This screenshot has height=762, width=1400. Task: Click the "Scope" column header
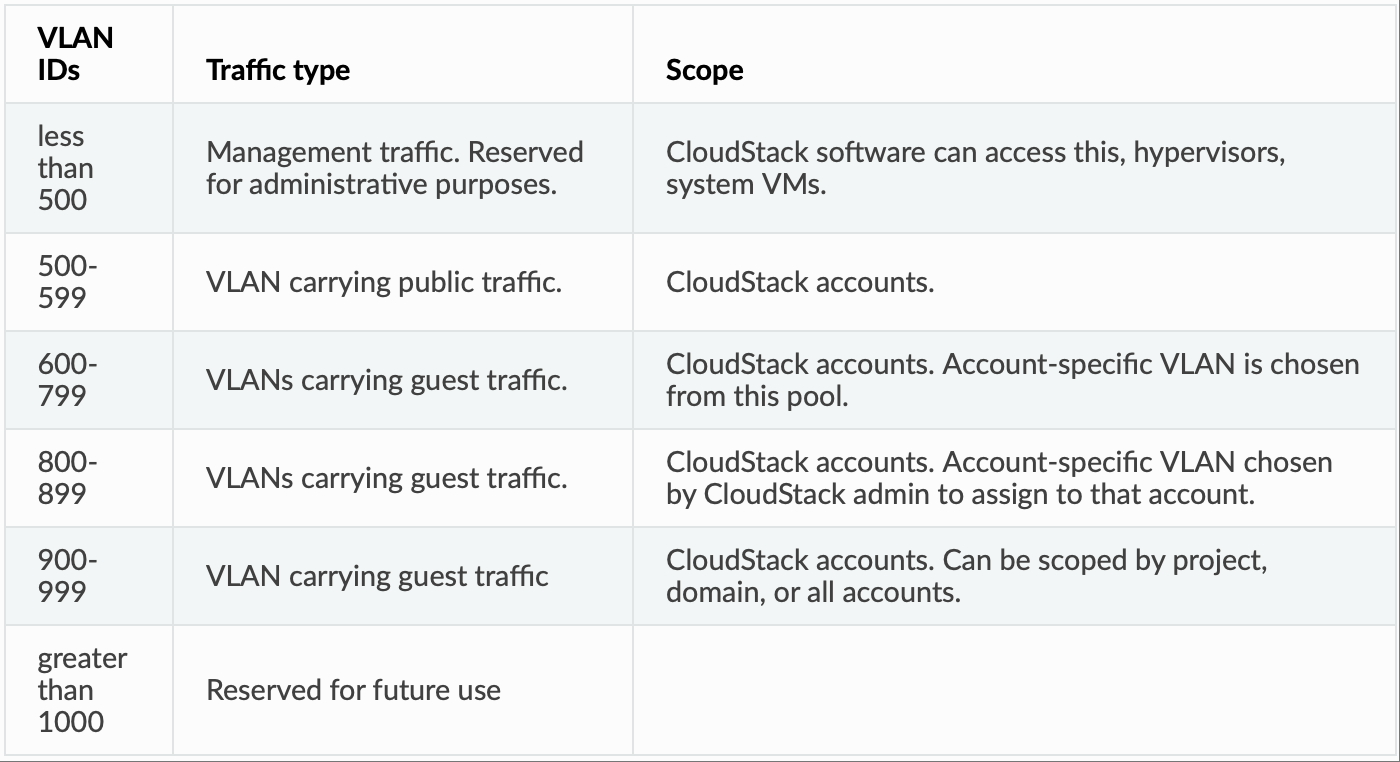coord(705,70)
